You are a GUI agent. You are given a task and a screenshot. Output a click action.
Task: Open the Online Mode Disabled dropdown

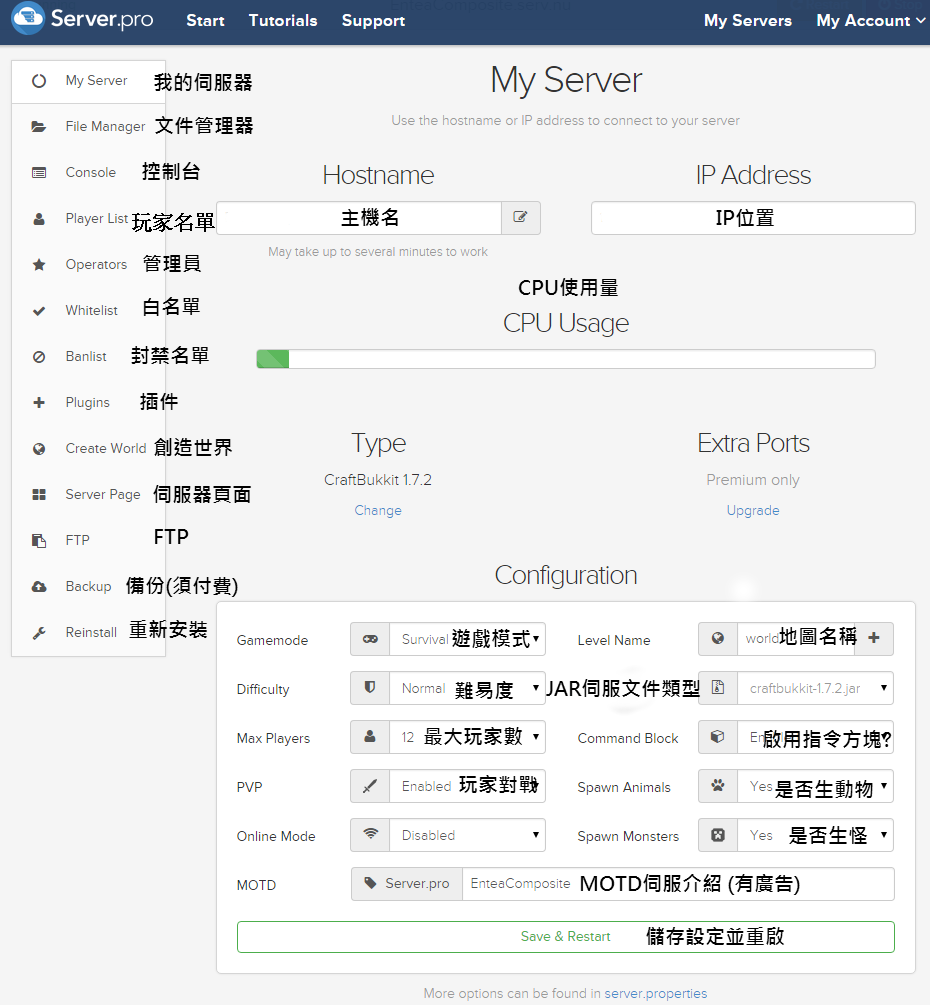click(467, 835)
